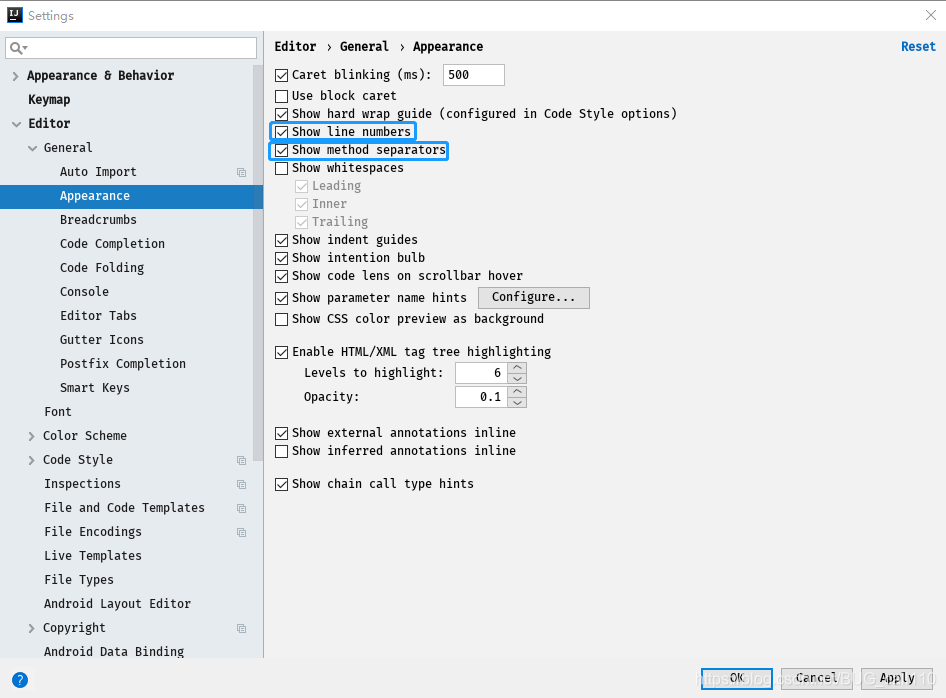Click the per-project settings icon beside Auto Import
Viewport: 946px width, 698px height.
[x=240, y=172]
